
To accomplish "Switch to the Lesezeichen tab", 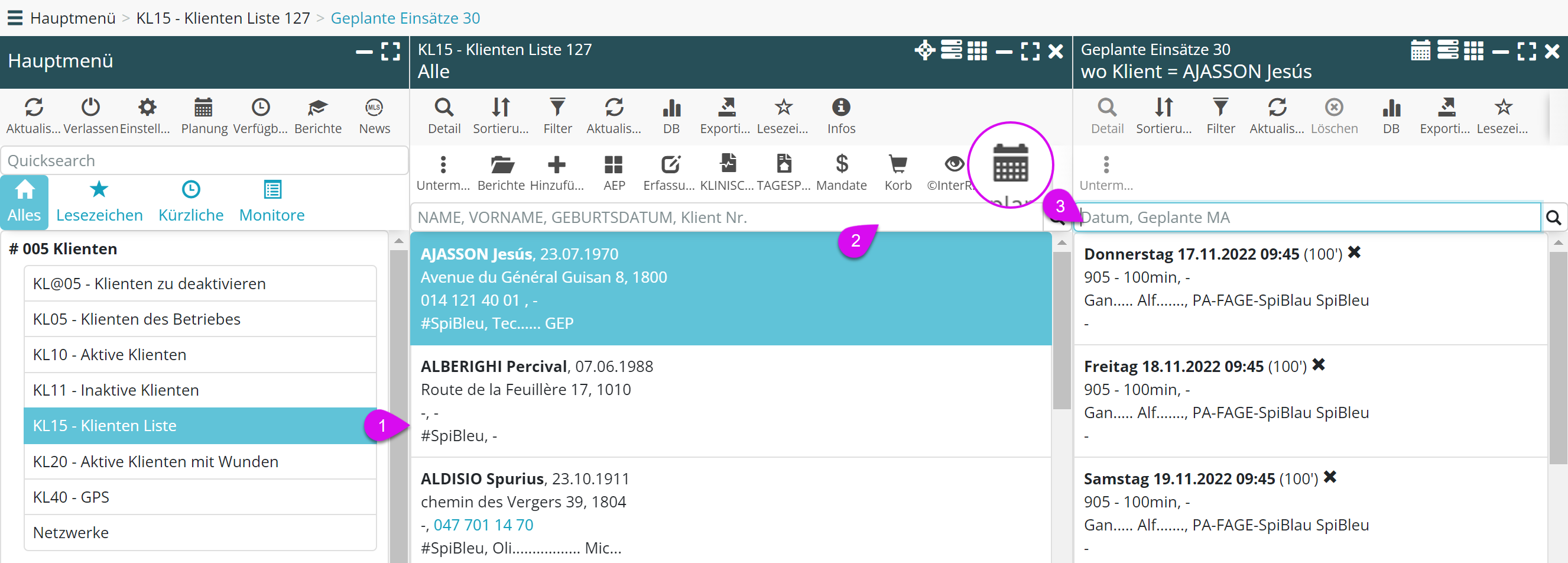I will (99, 202).
